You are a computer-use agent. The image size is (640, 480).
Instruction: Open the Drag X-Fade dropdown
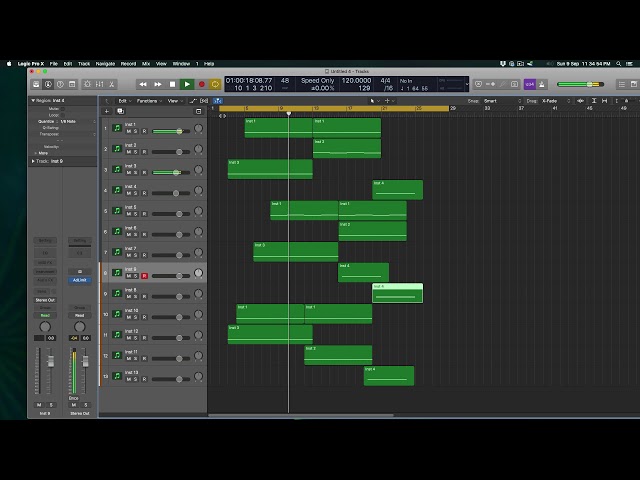tap(556, 101)
